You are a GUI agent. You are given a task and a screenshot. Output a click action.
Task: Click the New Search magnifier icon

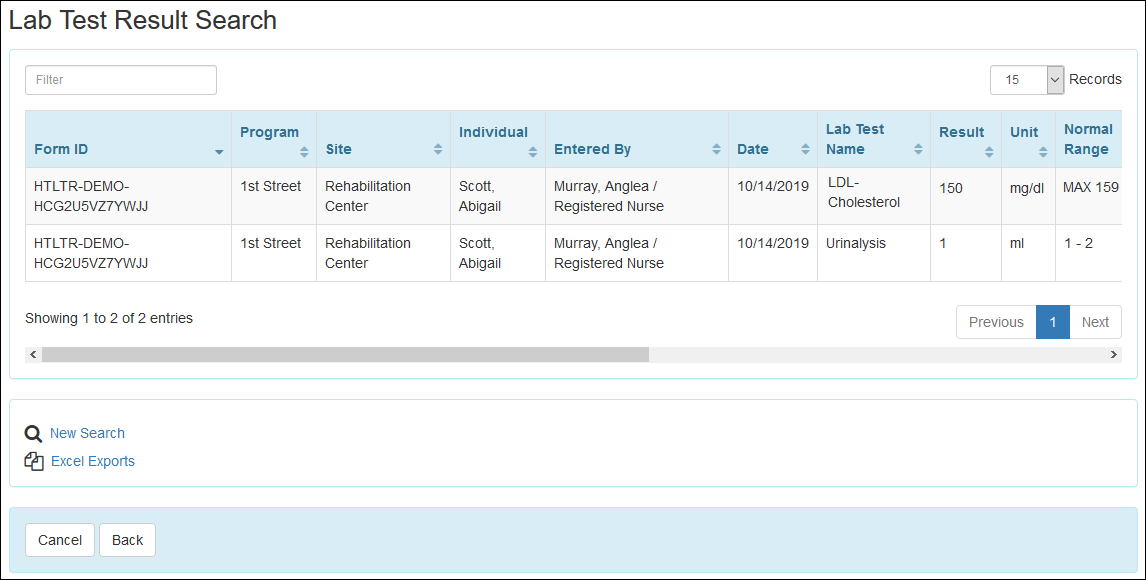[33, 434]
